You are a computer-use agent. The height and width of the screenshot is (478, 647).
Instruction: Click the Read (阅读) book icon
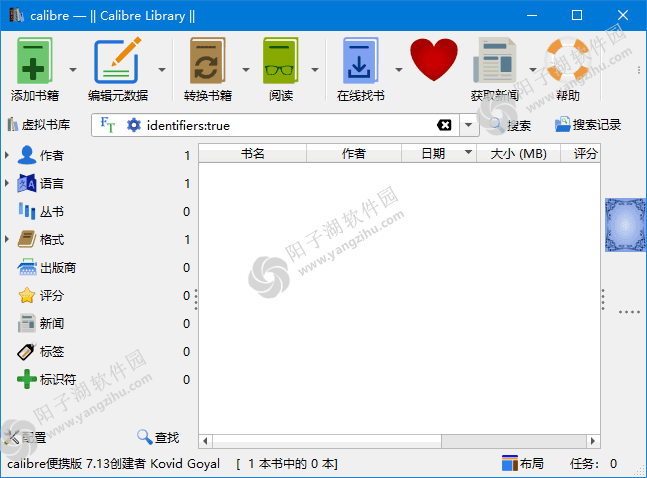281,61
